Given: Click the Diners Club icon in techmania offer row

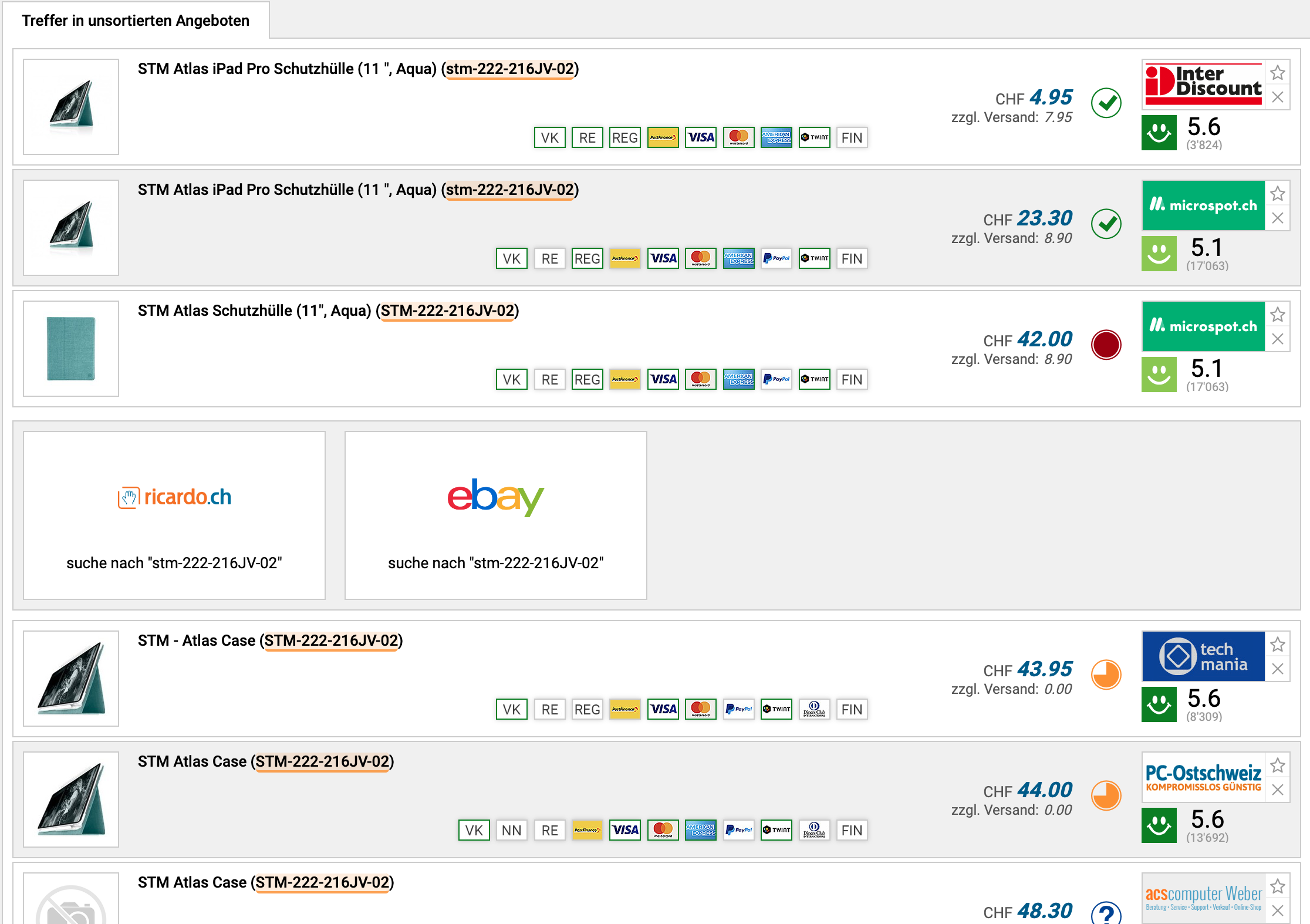Looking at the screenshot, I should [814, 709].
